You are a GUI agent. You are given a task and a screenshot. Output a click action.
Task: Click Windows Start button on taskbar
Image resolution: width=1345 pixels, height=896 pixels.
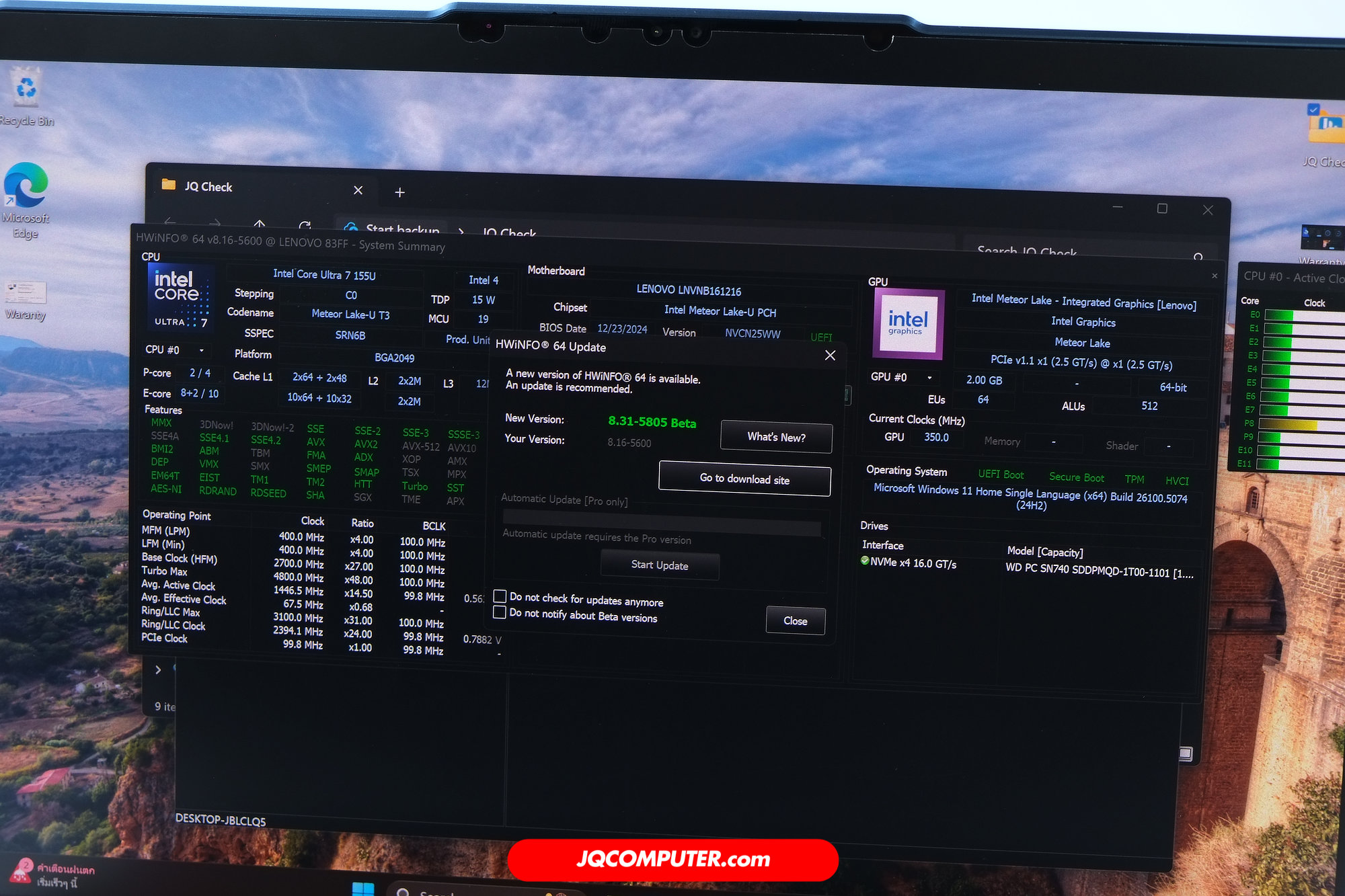tap(363, 889)
